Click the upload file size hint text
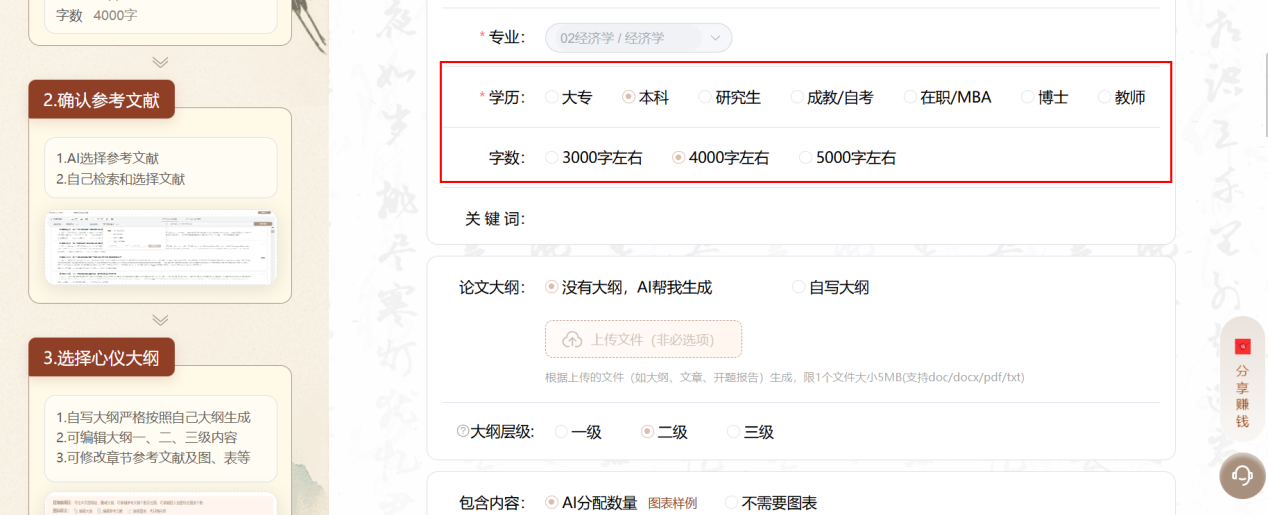The width and height of the screenshot is (1268, 515). coord(785,377)
